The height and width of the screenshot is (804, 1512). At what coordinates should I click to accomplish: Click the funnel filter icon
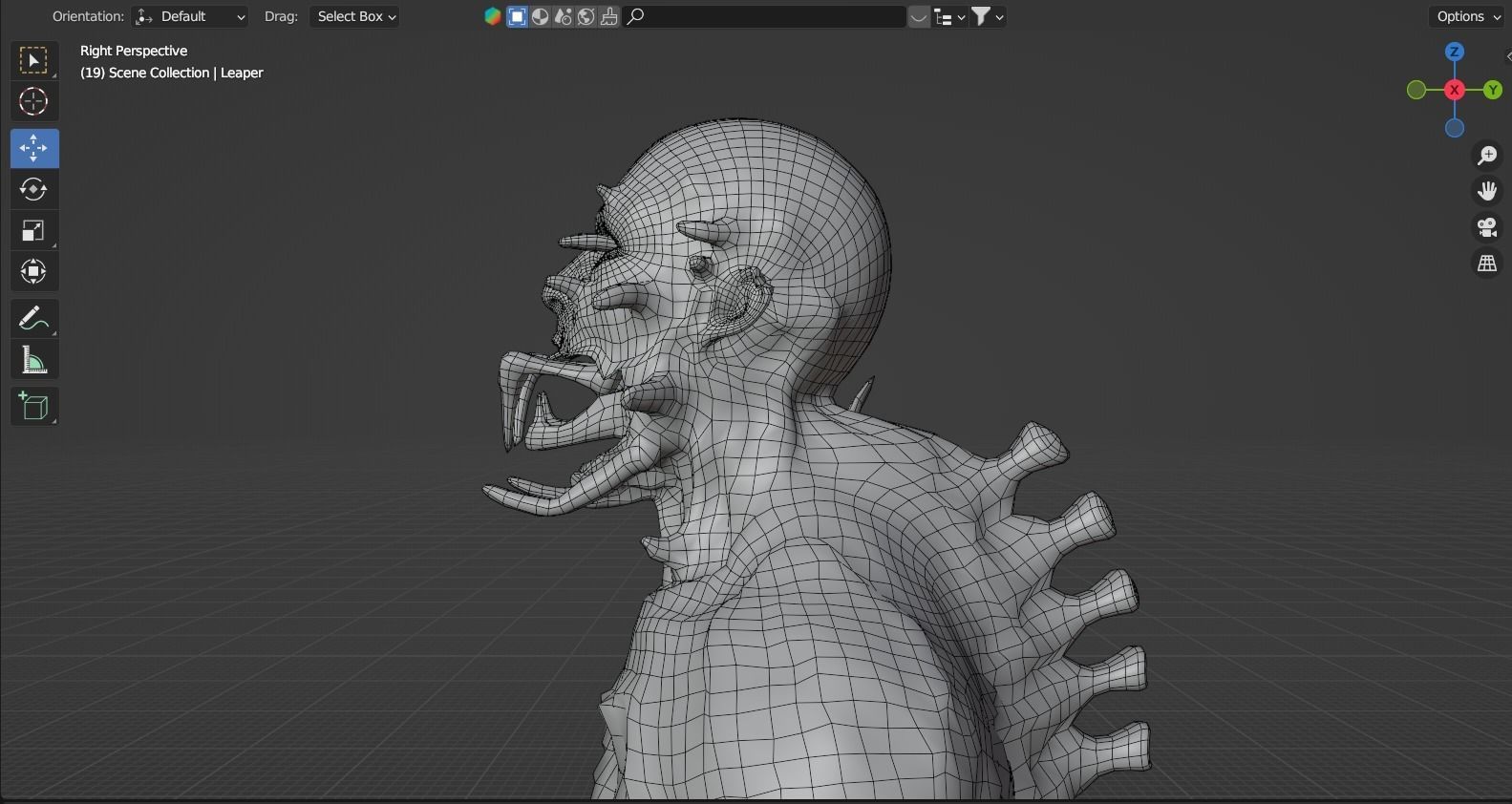click(981, 16)
